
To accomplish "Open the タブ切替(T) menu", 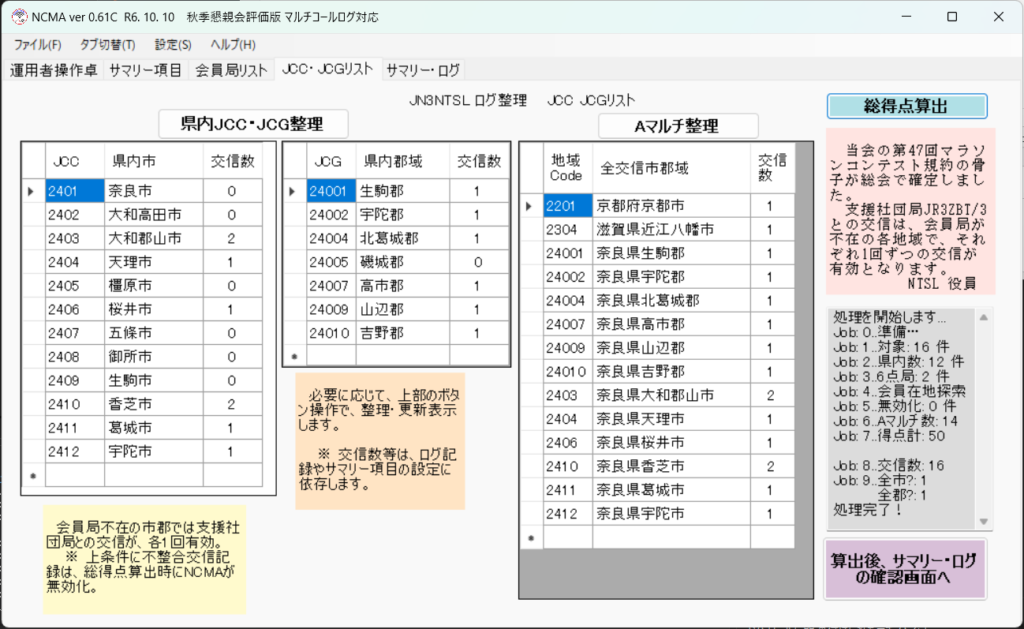I will point(107,45).
